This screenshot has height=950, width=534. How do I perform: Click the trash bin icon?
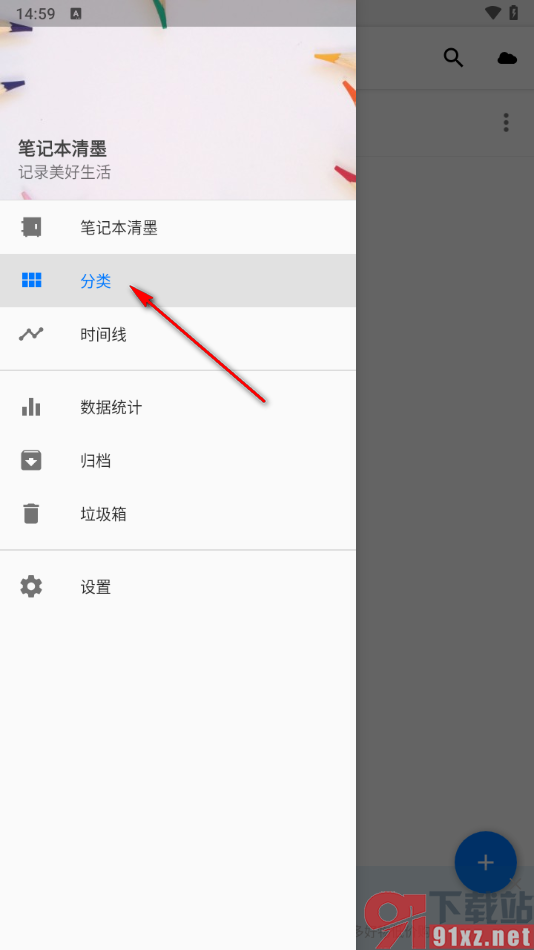[31, 513]
